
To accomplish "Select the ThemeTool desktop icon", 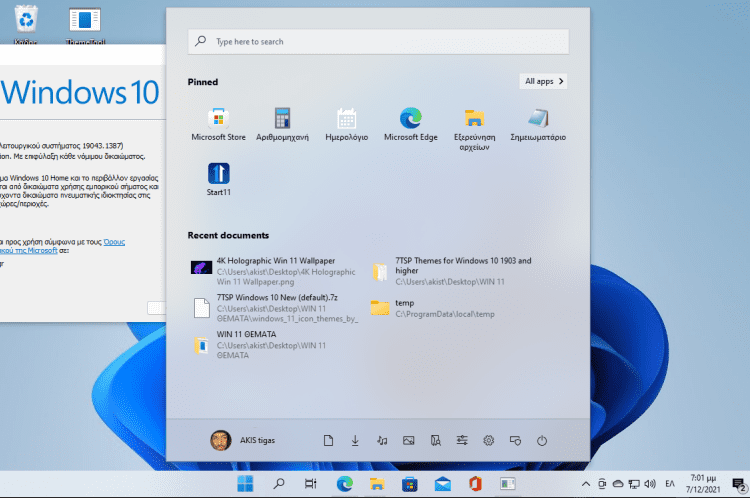I will pyautogui.click(x=85, y=25).
